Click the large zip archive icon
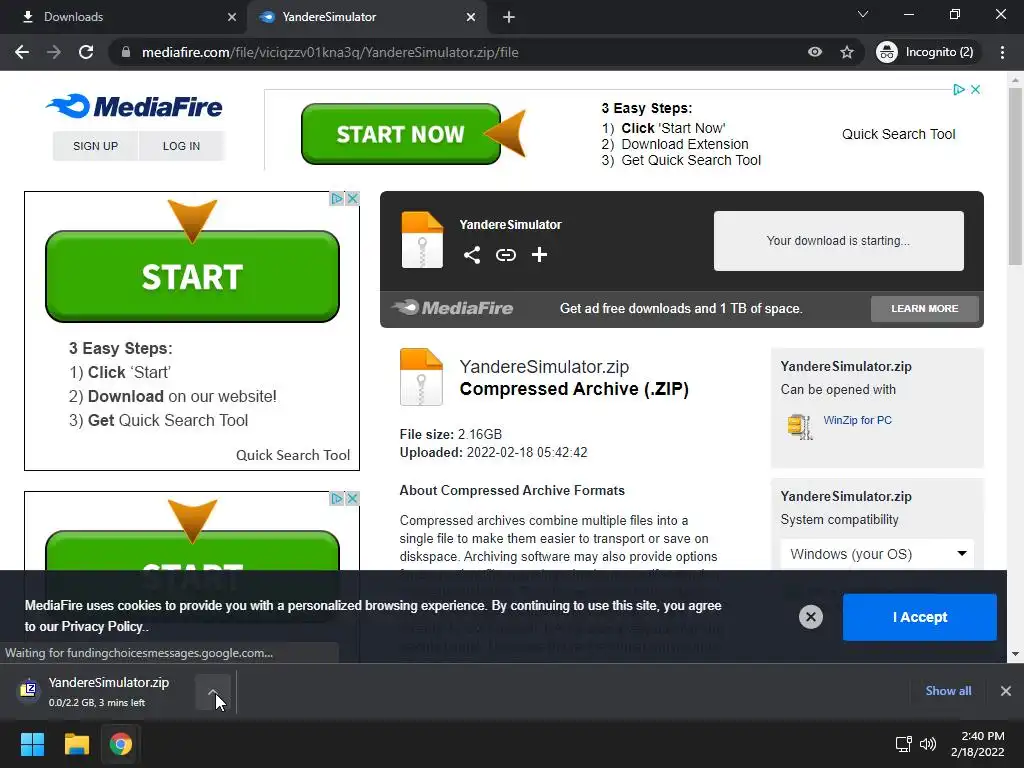The image size is (1024, 768). pos(421,377)
